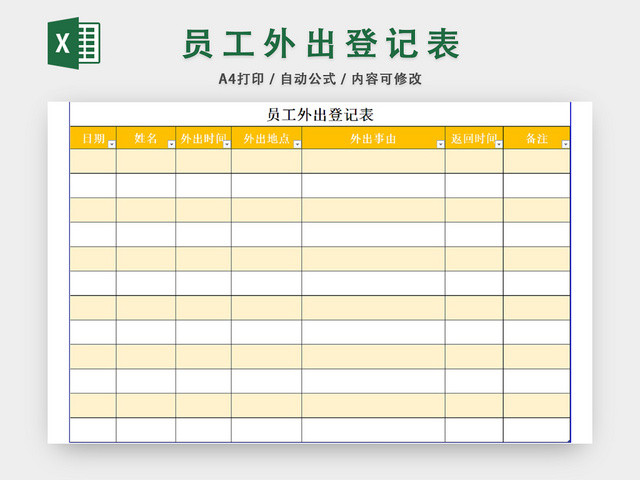640x480 pixels.
Task: Click the green Excel logo icon
Action: tap(74, 43)
